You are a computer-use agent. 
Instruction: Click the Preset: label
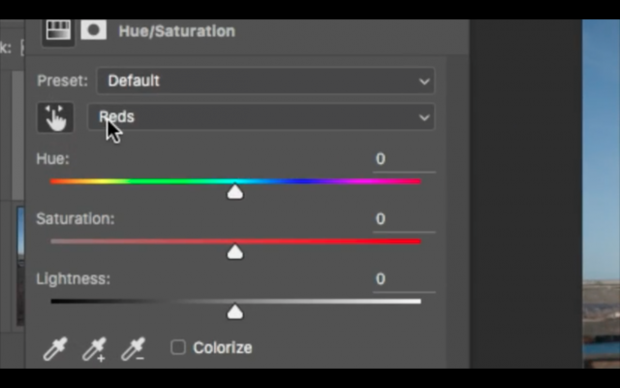click(x=62, y=81)
